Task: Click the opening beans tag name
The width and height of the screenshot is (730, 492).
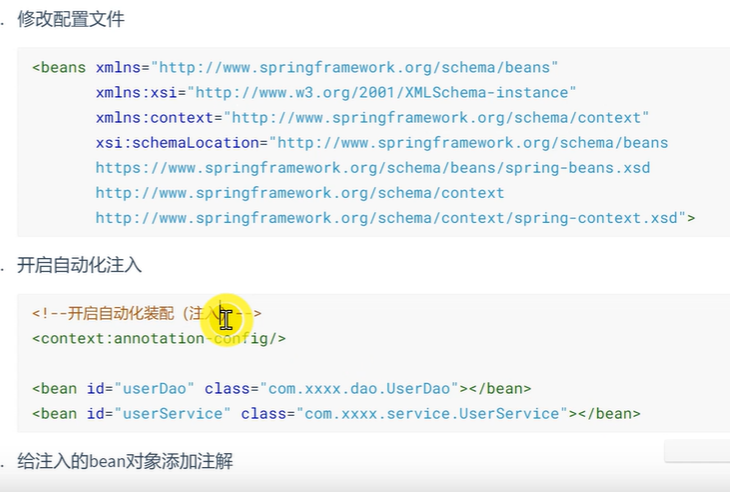Action: (63, 68)
